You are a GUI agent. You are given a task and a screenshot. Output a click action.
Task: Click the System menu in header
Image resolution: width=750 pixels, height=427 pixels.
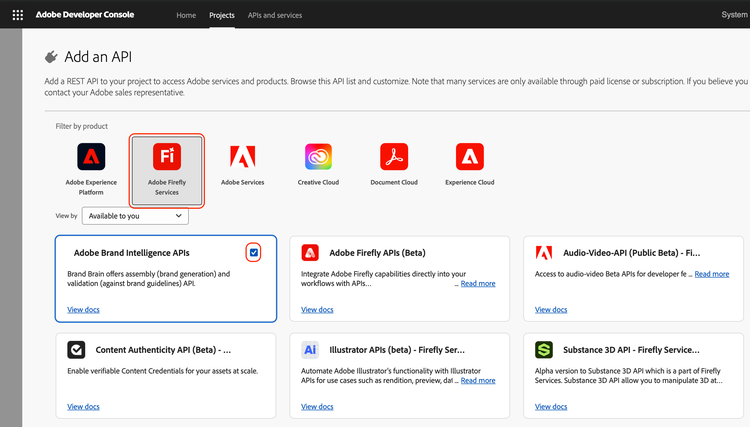[735, 15]
